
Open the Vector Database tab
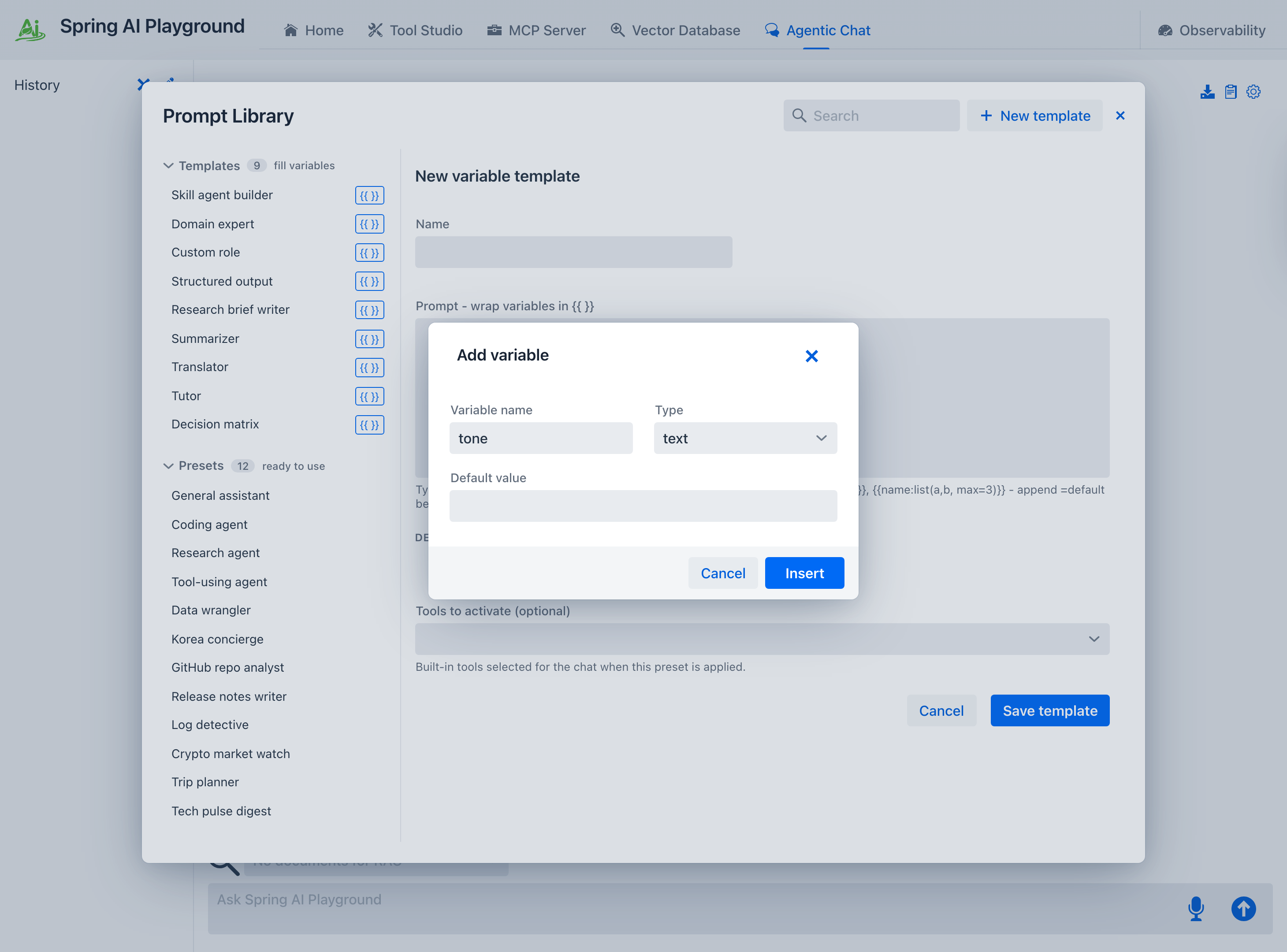[675, 30]
